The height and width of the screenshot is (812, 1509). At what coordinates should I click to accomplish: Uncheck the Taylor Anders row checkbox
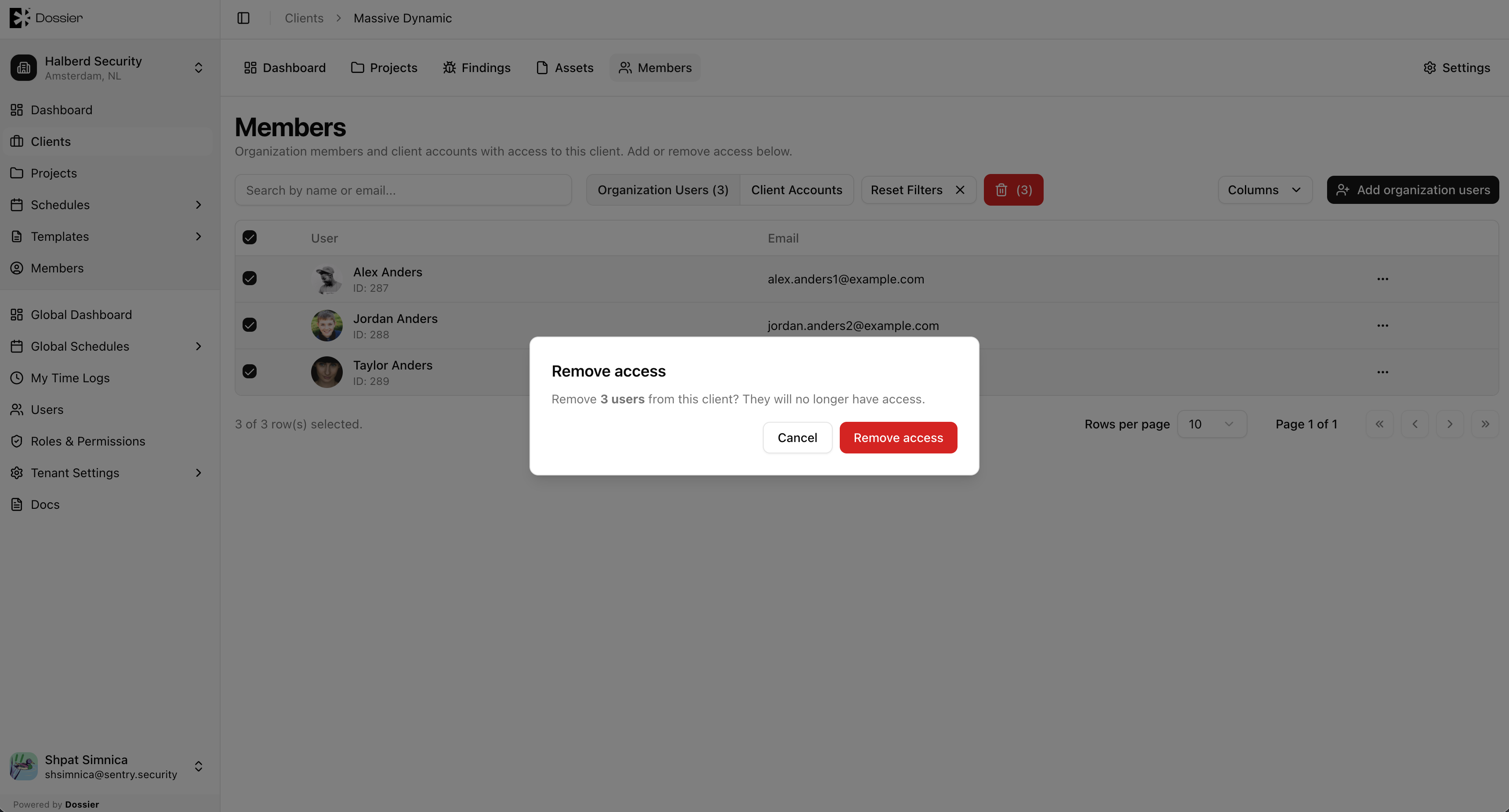(250, 371)
